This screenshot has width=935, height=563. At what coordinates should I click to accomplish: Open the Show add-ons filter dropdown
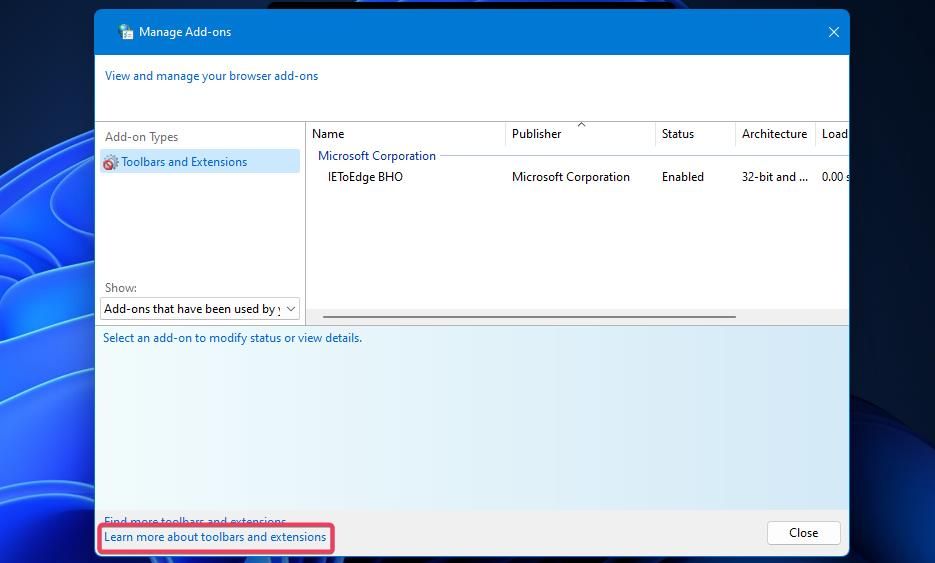200,309
